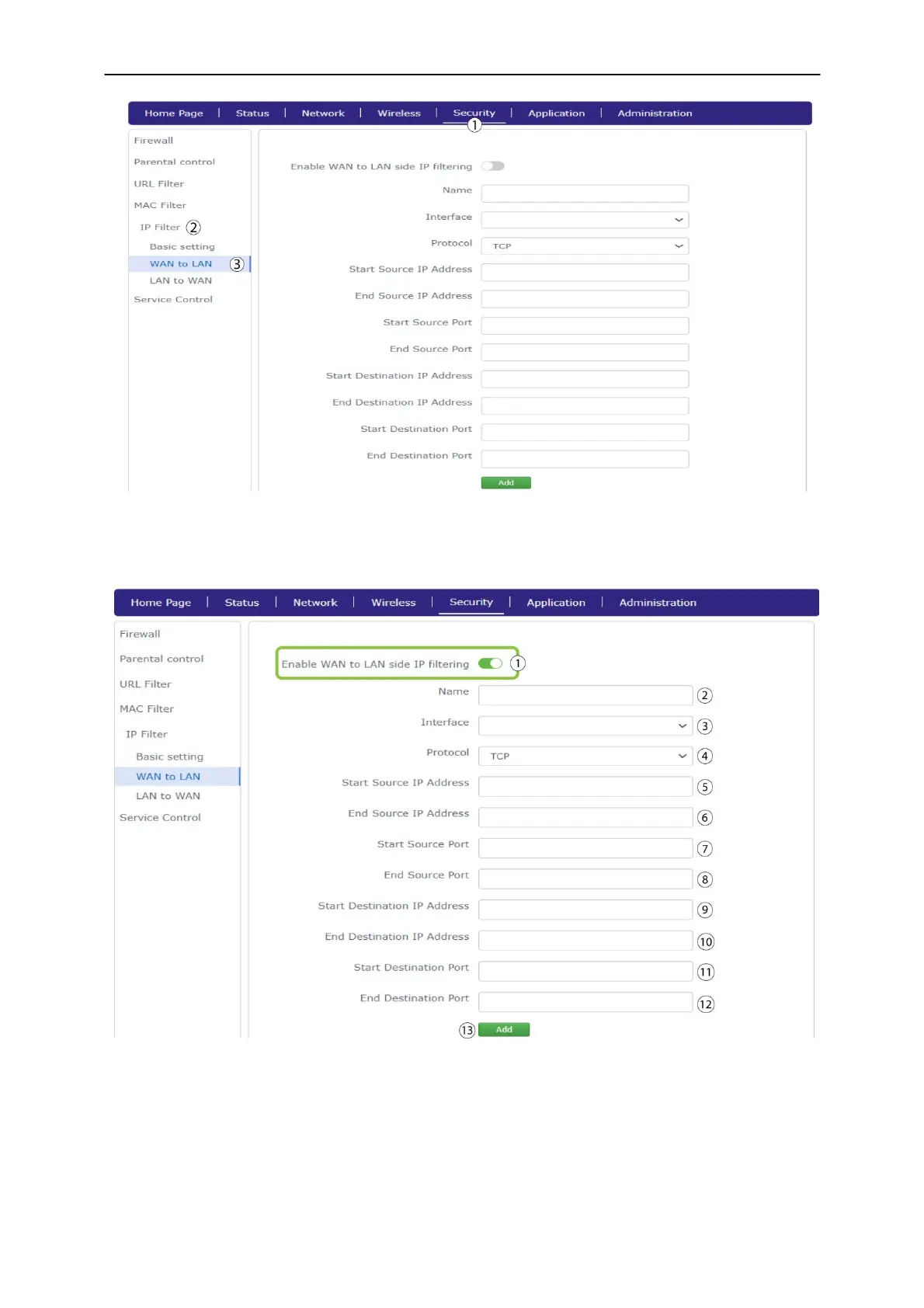Open the TCP Protocol dropdown beside circled 4
The width and height of the screenshot is (924, 1308).
tap(585, 756)
